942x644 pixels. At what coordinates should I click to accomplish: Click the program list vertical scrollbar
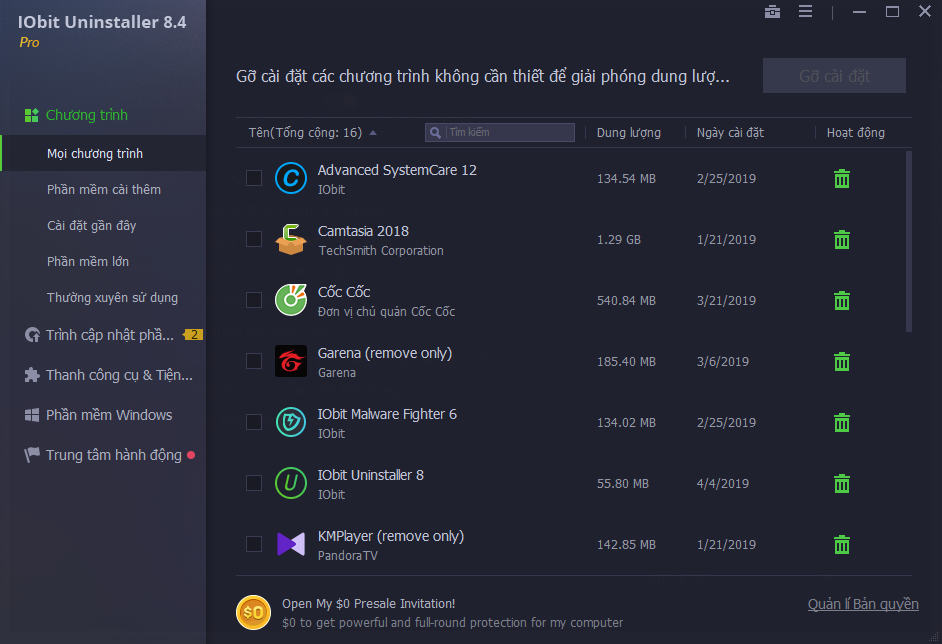(x=908, y=240)
